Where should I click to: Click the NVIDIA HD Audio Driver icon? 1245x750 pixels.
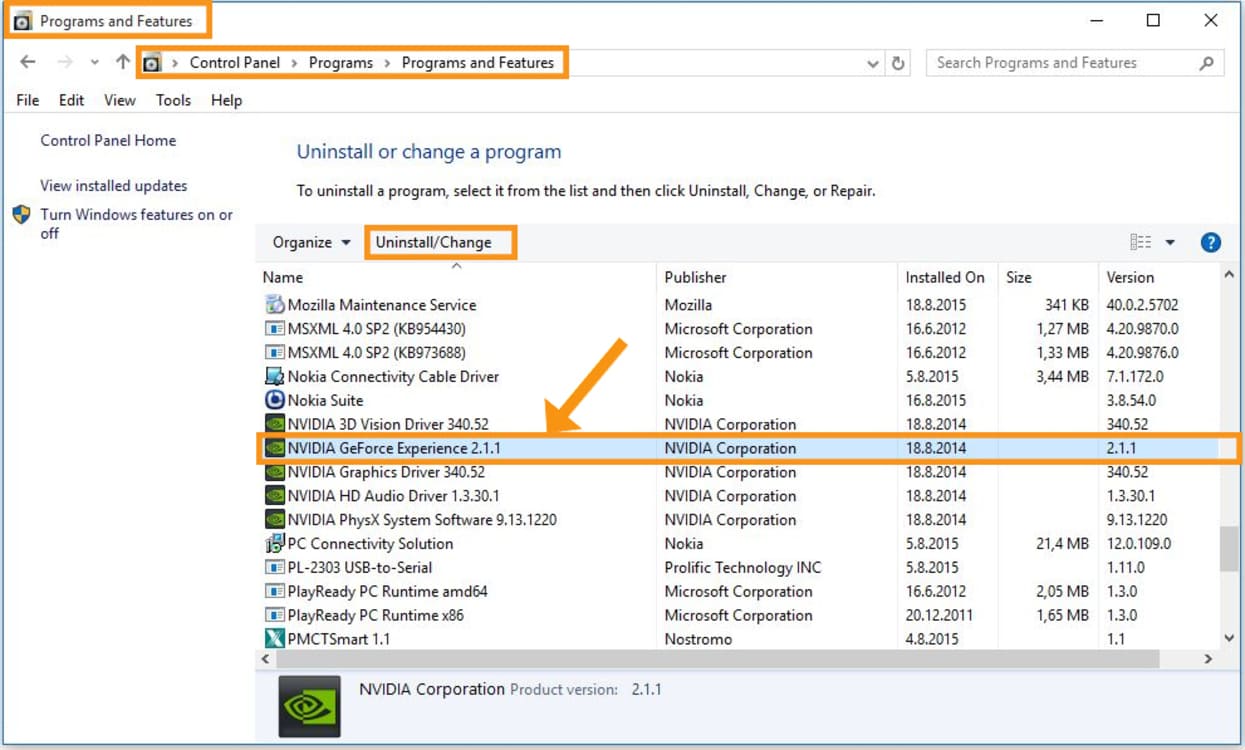coord(274,496)
